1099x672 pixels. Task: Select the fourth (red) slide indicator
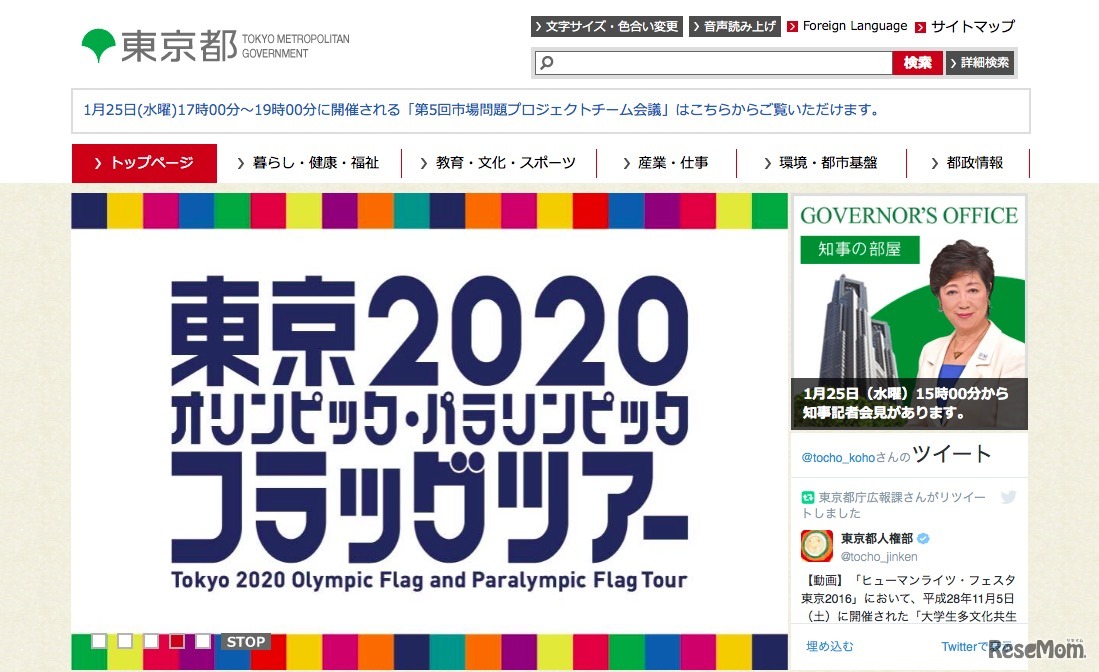[x=177, y=640]
